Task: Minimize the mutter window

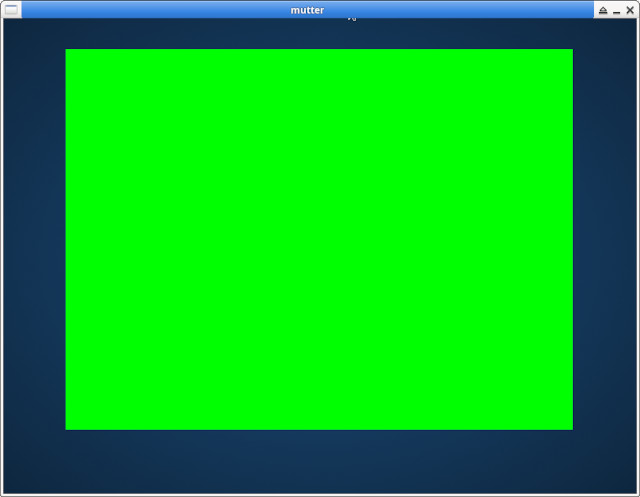Action: [617, 11]
